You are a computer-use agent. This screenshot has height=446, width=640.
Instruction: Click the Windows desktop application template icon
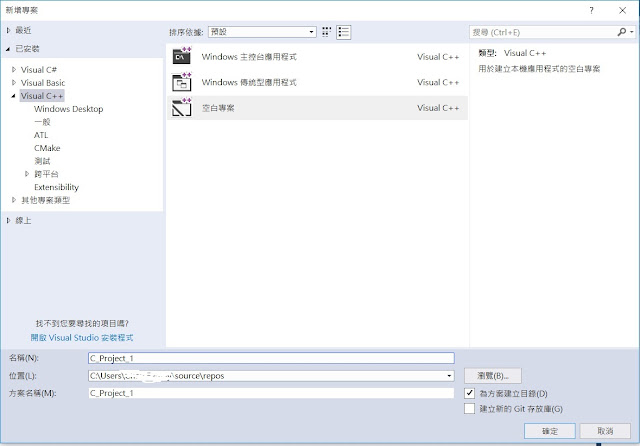click(182, 82)
